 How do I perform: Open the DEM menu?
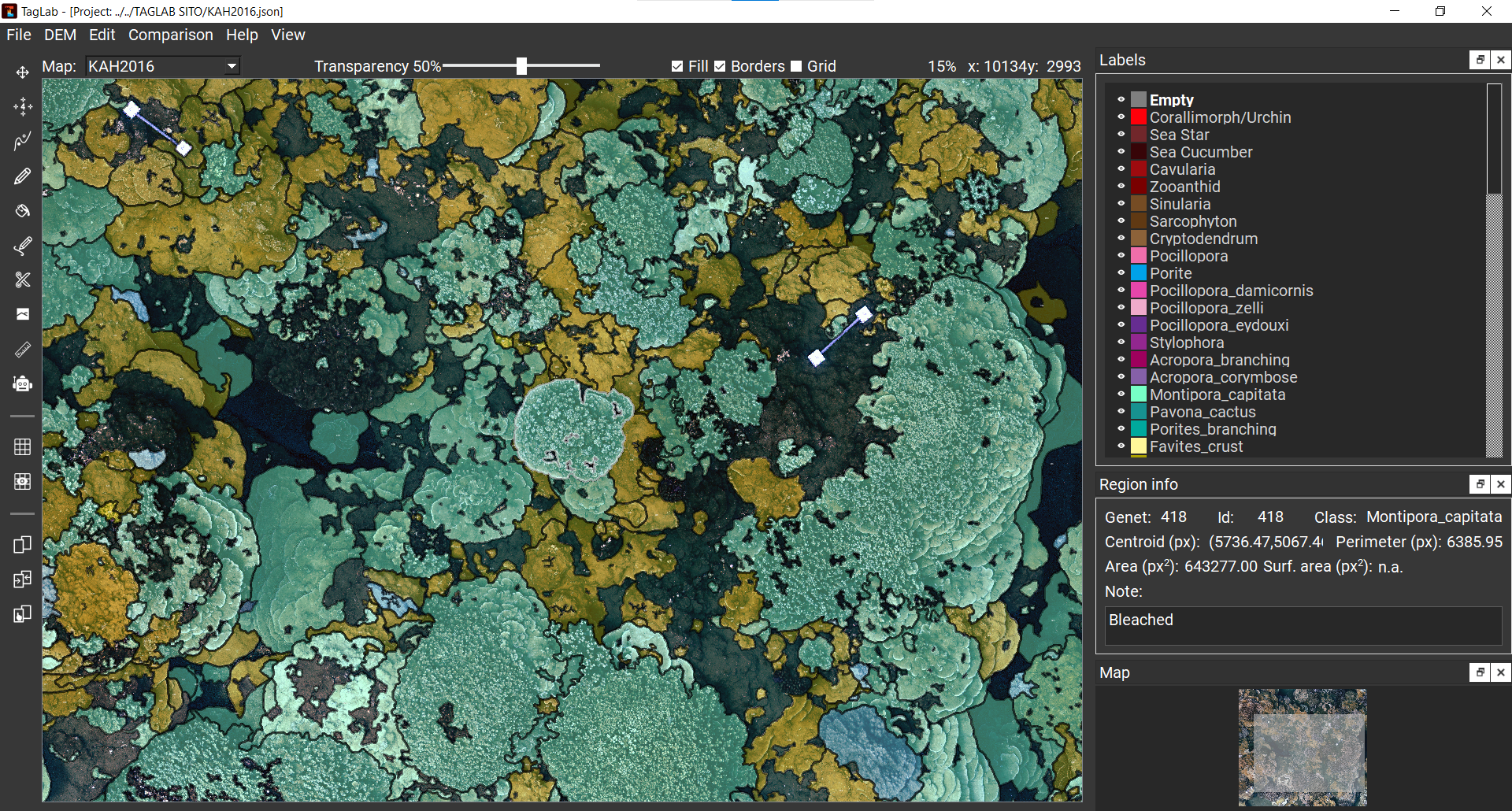(60, 35)
